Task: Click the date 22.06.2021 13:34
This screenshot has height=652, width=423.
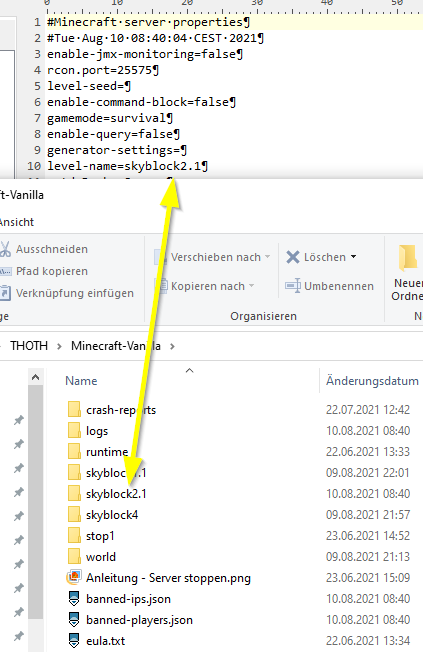Action: [368, 641]
